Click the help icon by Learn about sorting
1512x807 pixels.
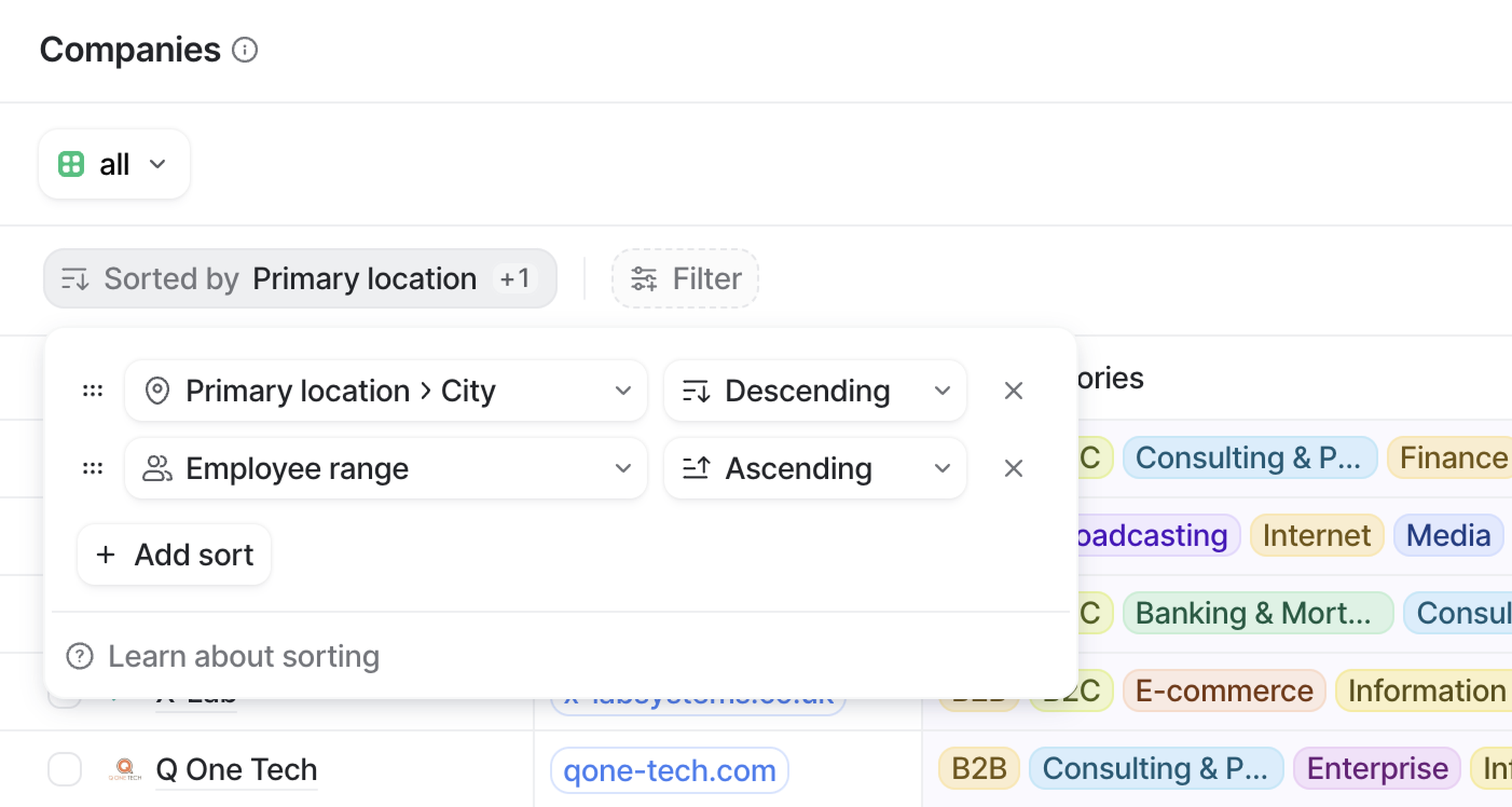pos(80,656)
